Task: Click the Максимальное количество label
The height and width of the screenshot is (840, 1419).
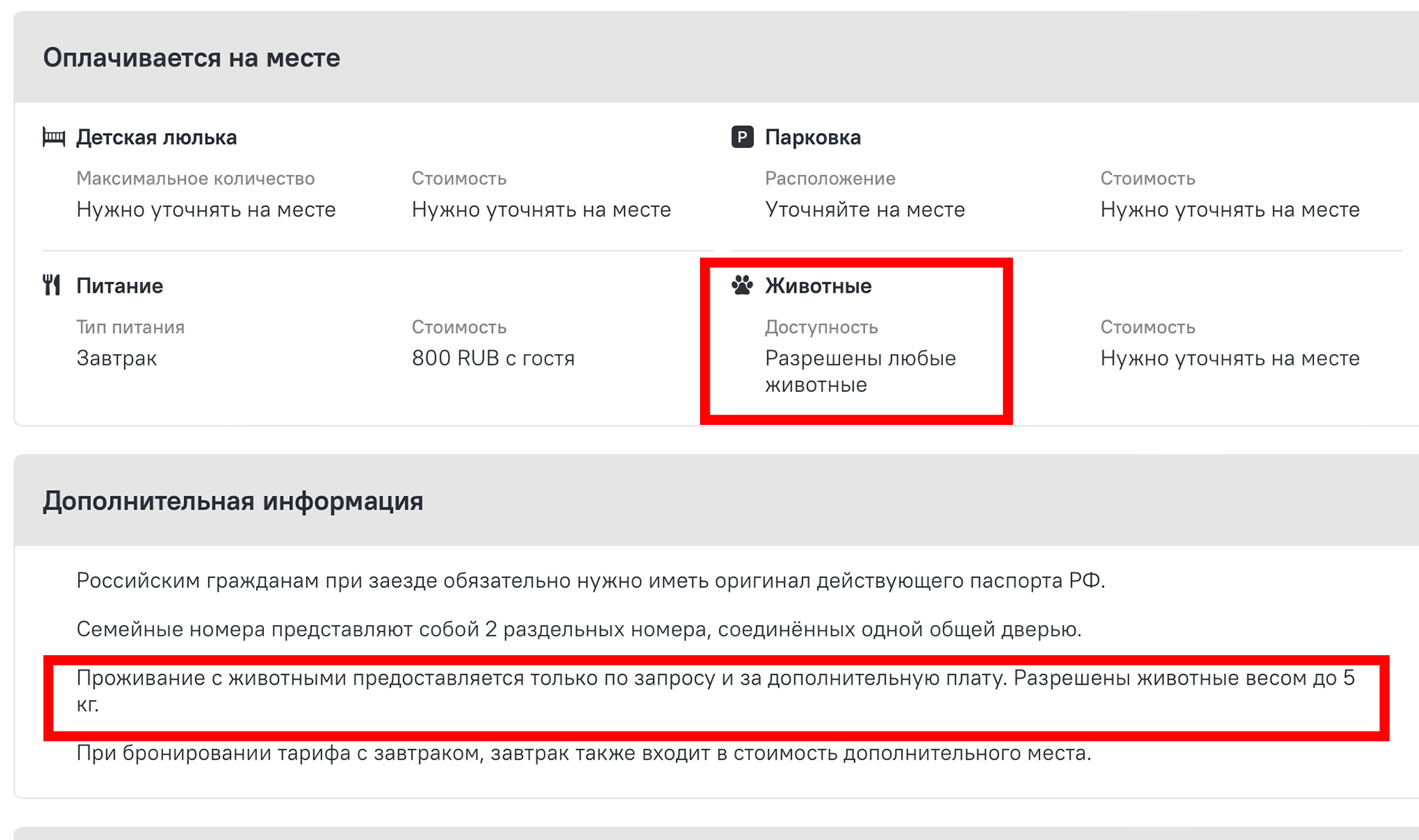Action: pyautogui.click(x=195, y=178)
